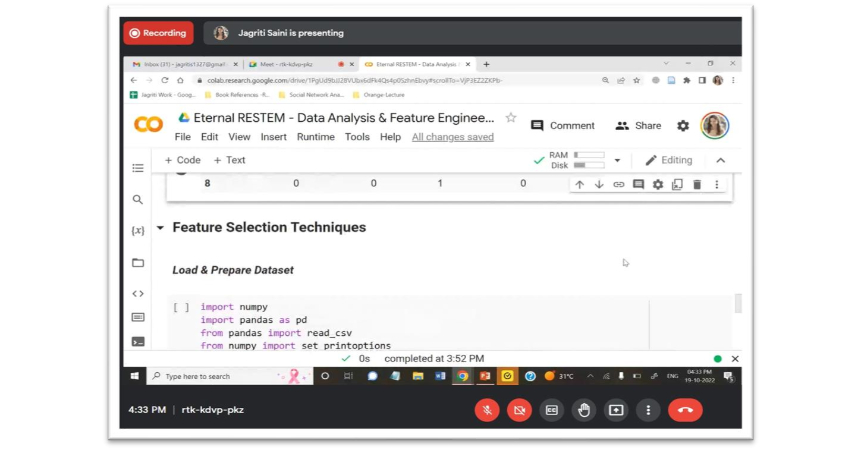The height and width of the screenshot is (450, 861).
Task: Open the Files folder panel
Action: 138,263
